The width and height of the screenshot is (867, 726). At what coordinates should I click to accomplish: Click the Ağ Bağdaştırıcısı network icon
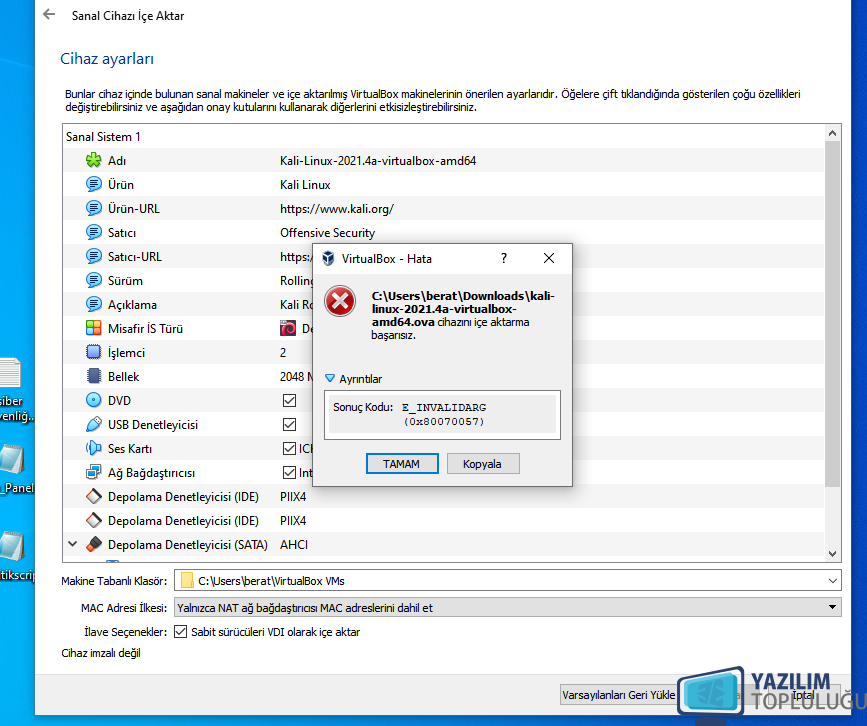click(x=93, y=472)
